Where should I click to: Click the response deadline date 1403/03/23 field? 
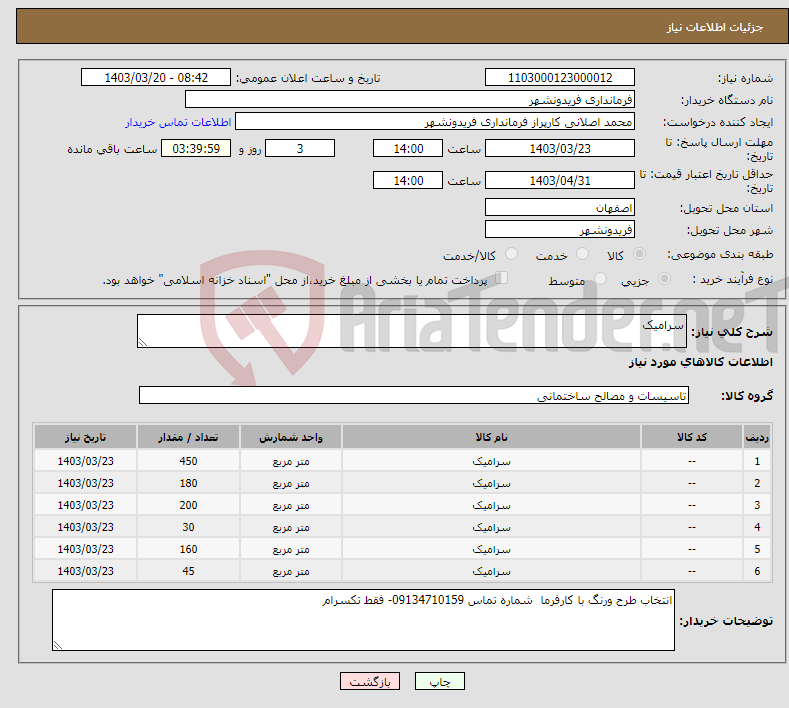[560, 148]
